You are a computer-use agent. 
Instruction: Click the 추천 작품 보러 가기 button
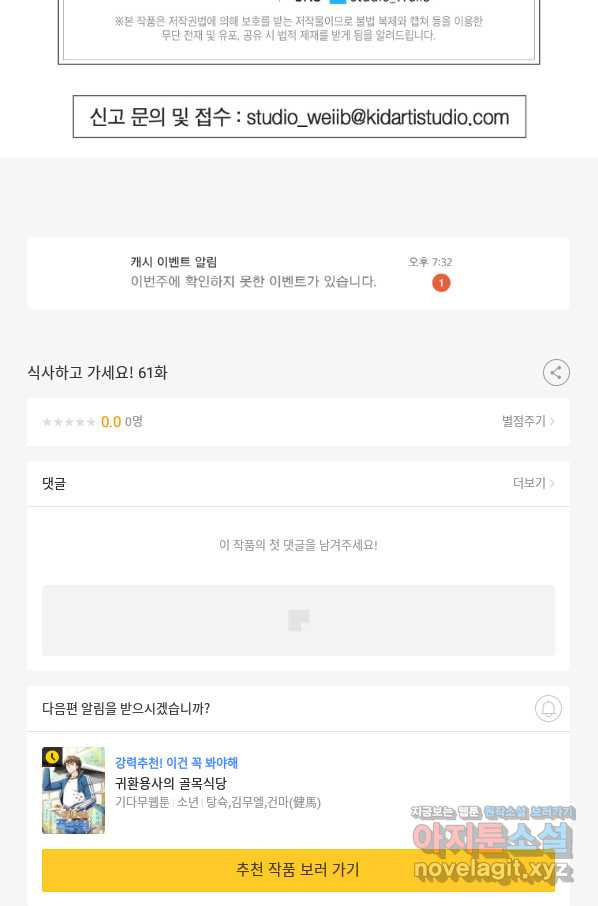tap(298, 870)
